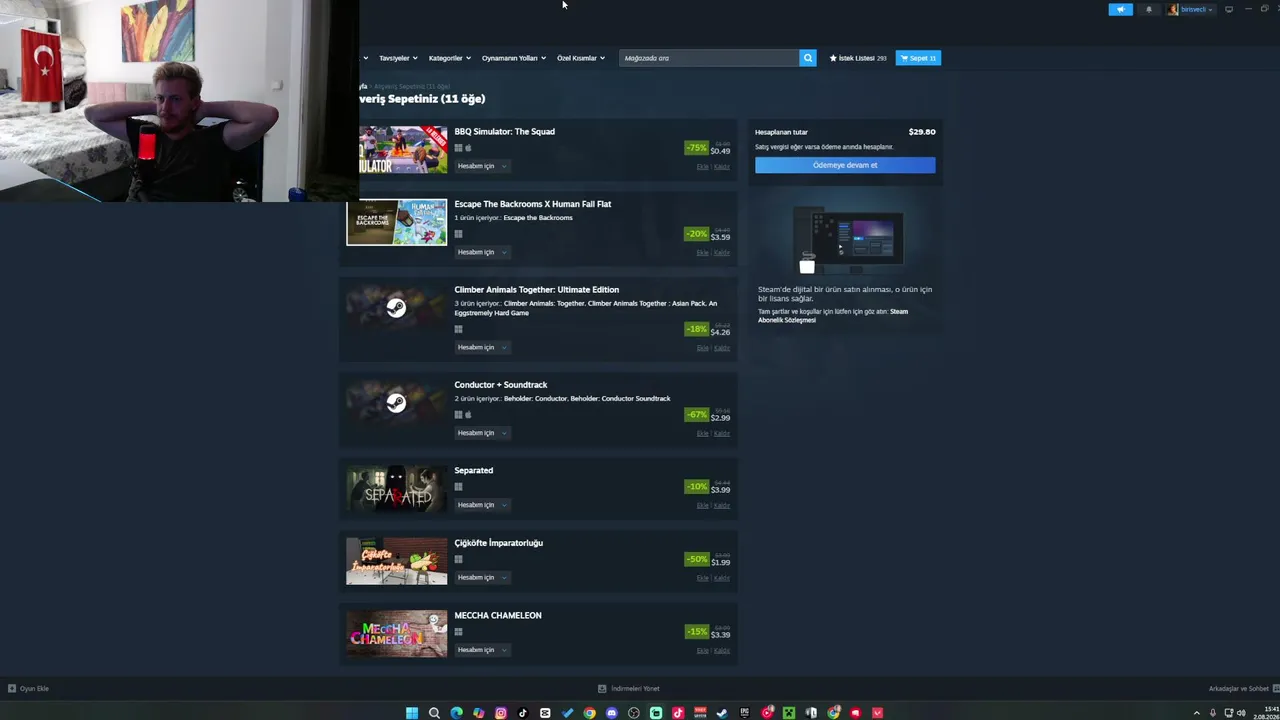Open Hesabım için dropdown for BBQ Simulator
The width and height of the screenshot is (1280, 720).
tap(483, 166)
